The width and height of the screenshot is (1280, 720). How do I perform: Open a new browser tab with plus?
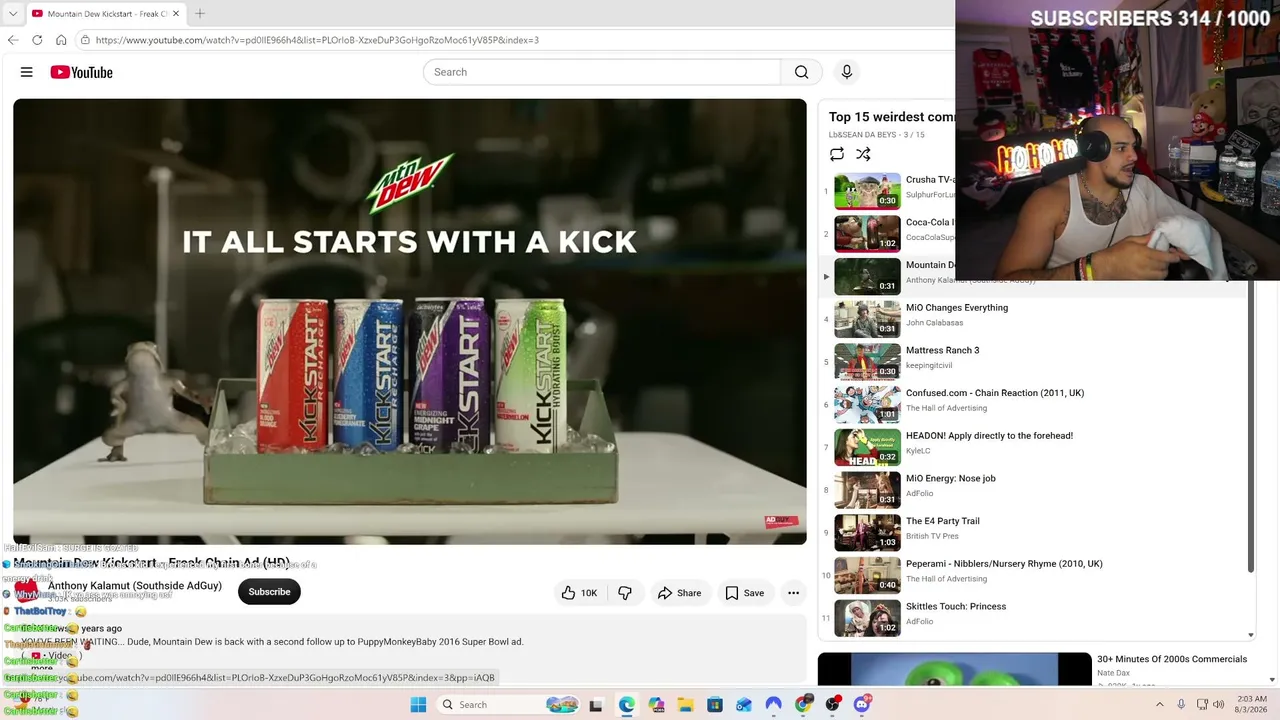click(x=199, y=14)
